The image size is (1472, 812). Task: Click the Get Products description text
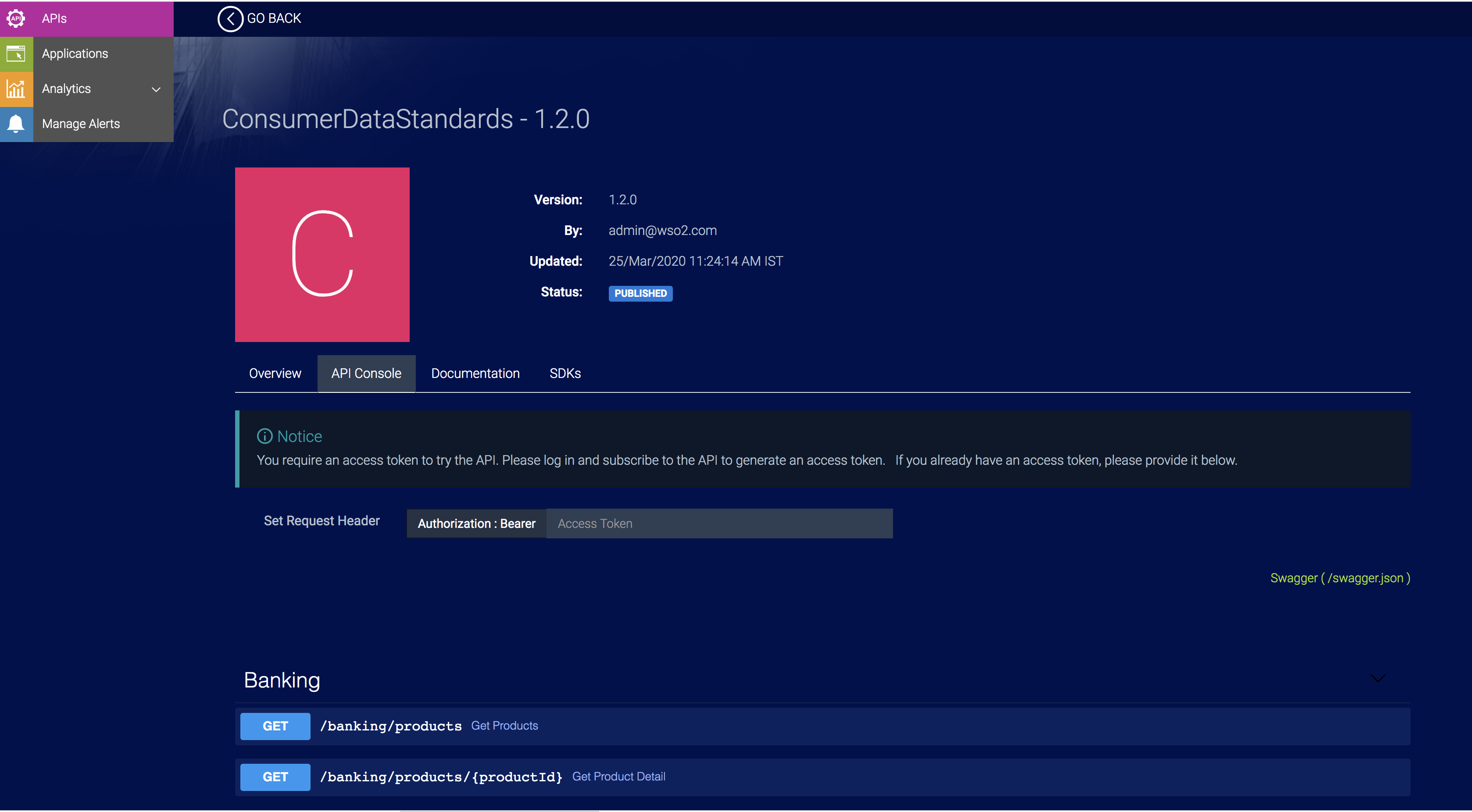tap(504, 726)
